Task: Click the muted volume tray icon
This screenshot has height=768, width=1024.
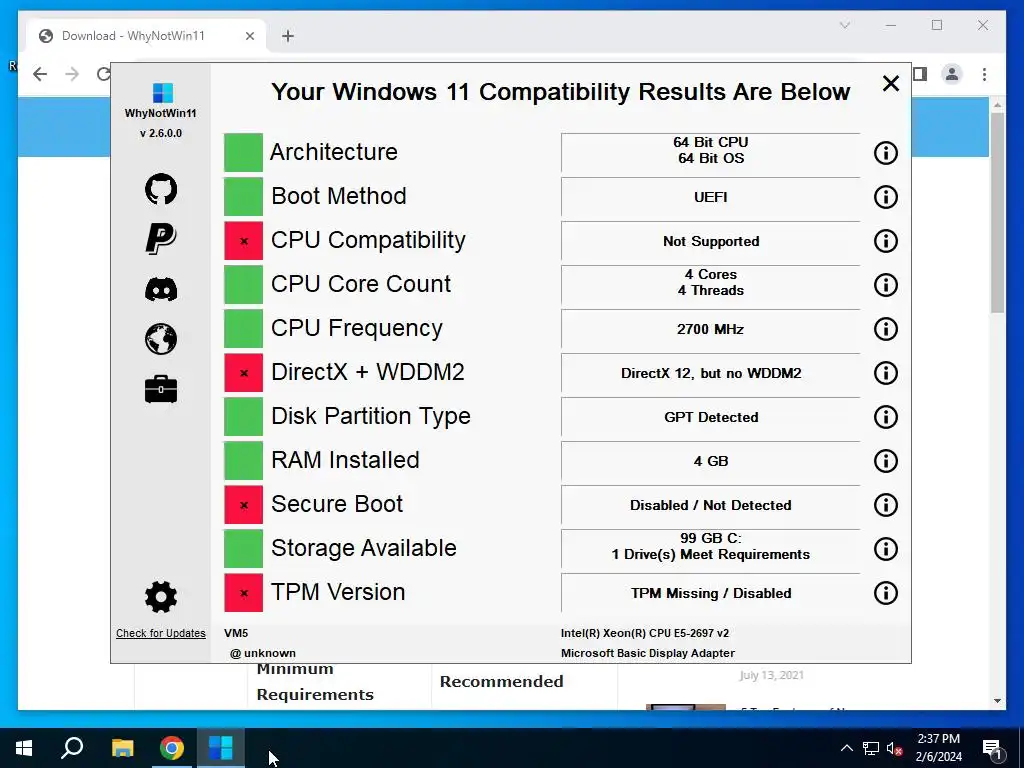Action: pyautogui.click(x=895, y=748)
